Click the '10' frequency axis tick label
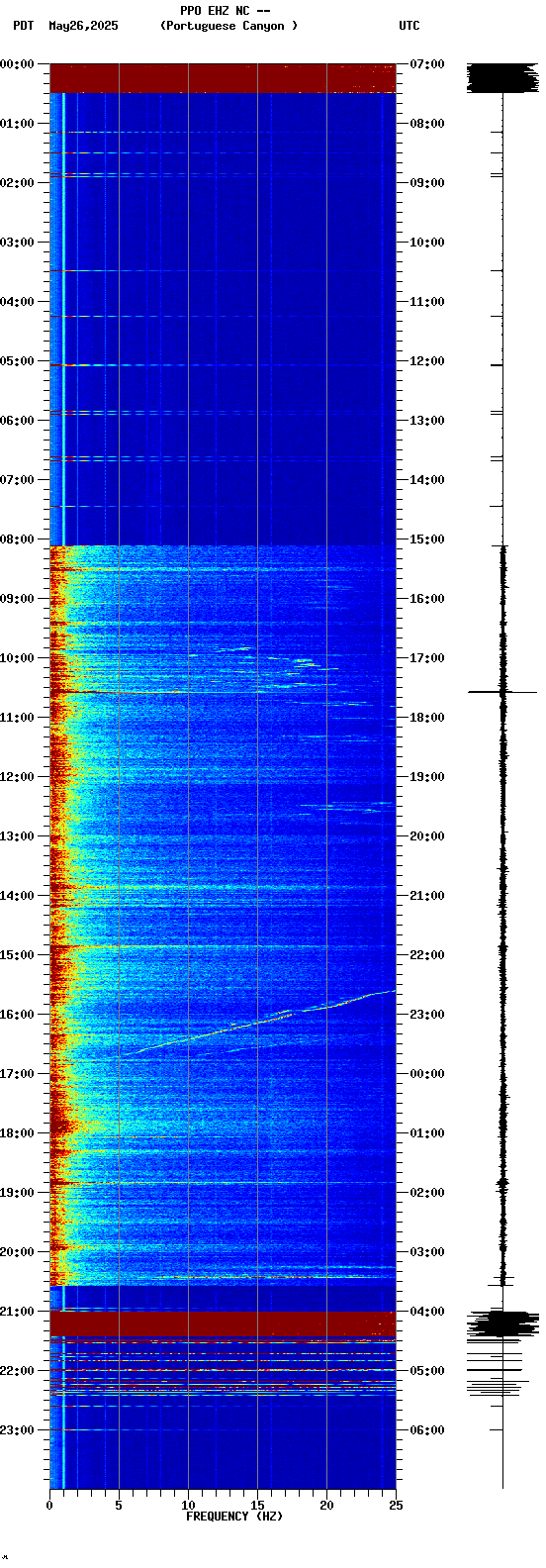The width and height of the screenshot is (546, 1568). pos(188,1506)
